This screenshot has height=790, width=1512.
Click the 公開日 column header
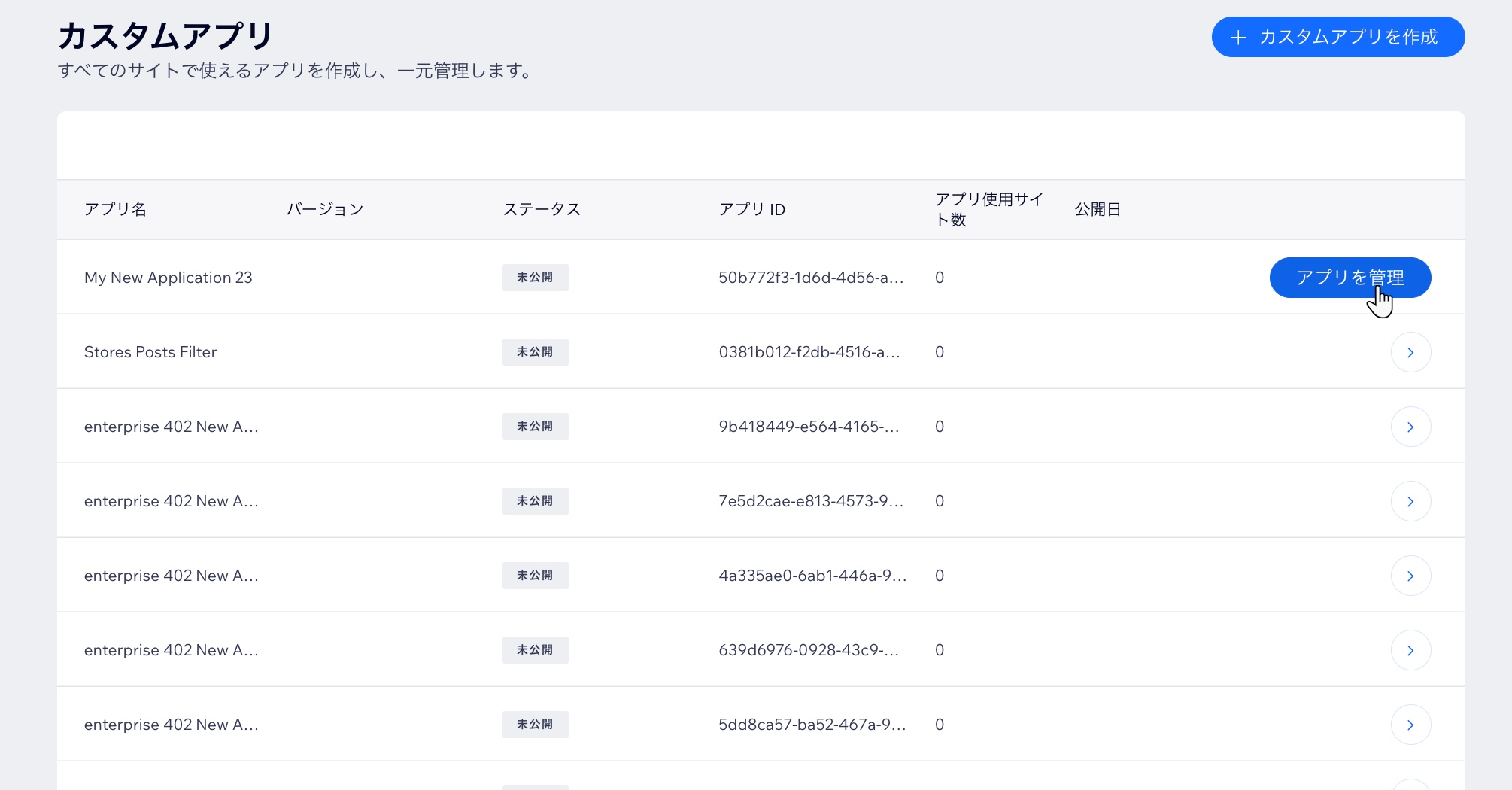(1098, 209)
